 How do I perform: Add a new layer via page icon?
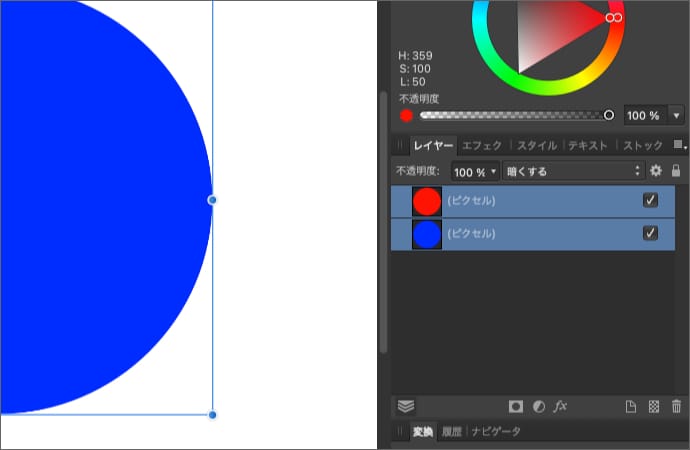pyautogui.click(x=631, y=407)
